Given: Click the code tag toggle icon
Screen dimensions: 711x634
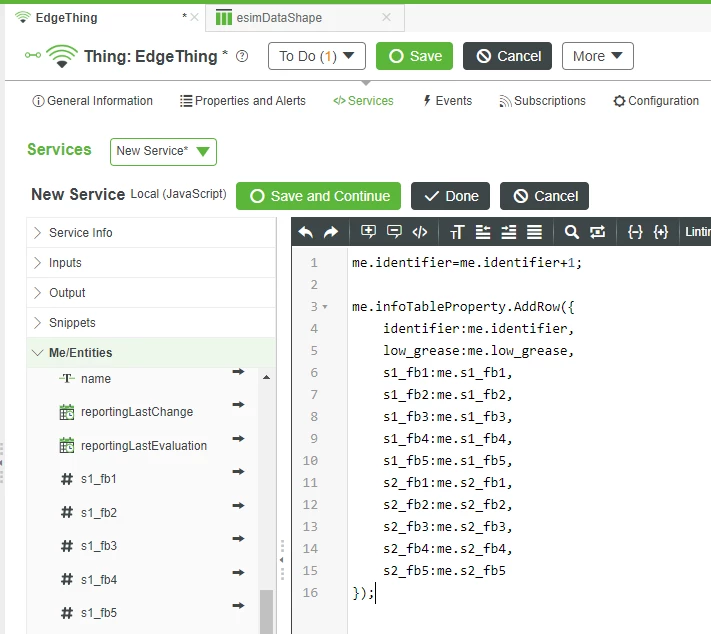Looking at the screenshot, I should [x=420, y=232].
